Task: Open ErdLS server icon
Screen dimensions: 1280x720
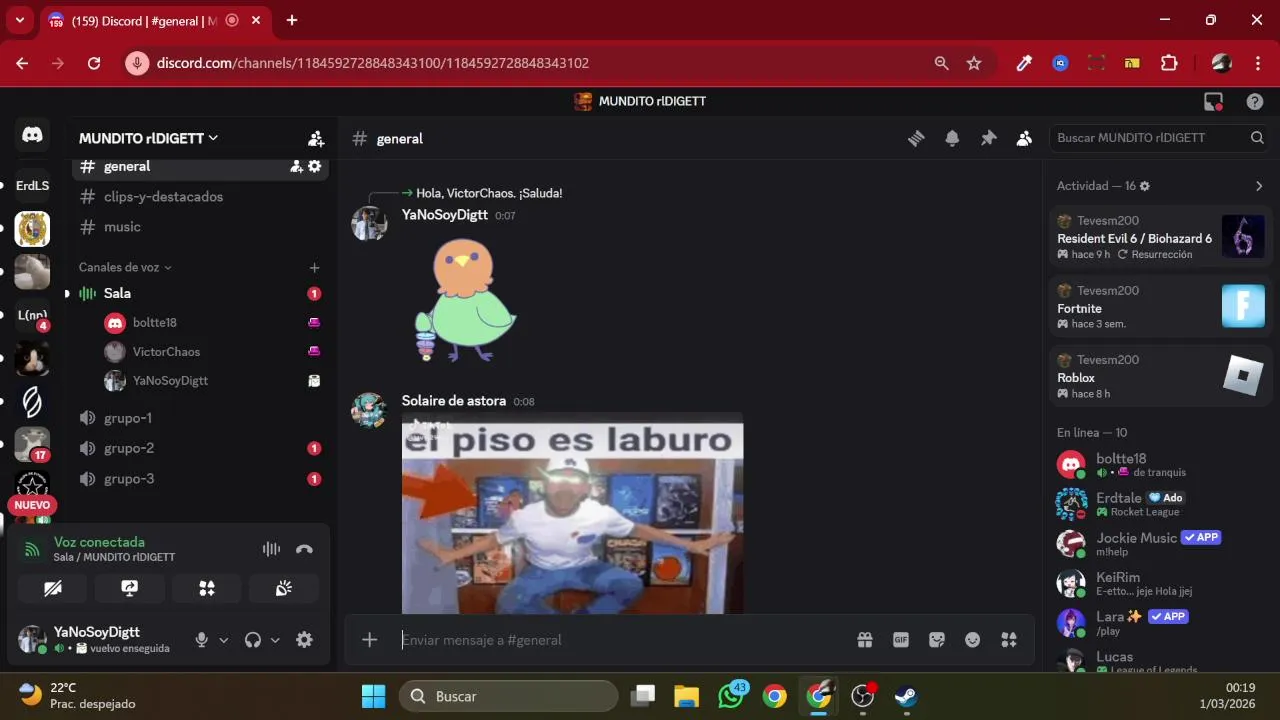Action: tap(32, 186)
